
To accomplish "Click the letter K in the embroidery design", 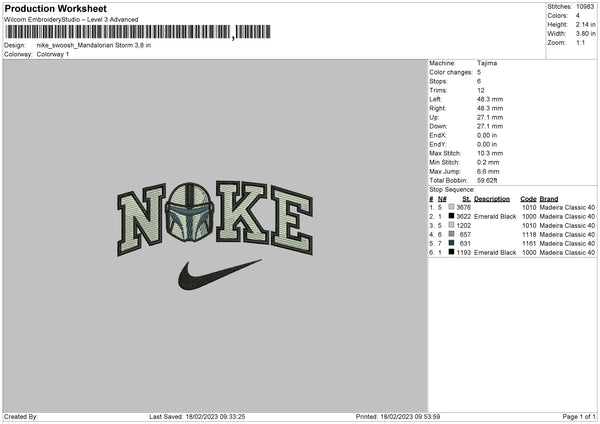I will [242, 212].
